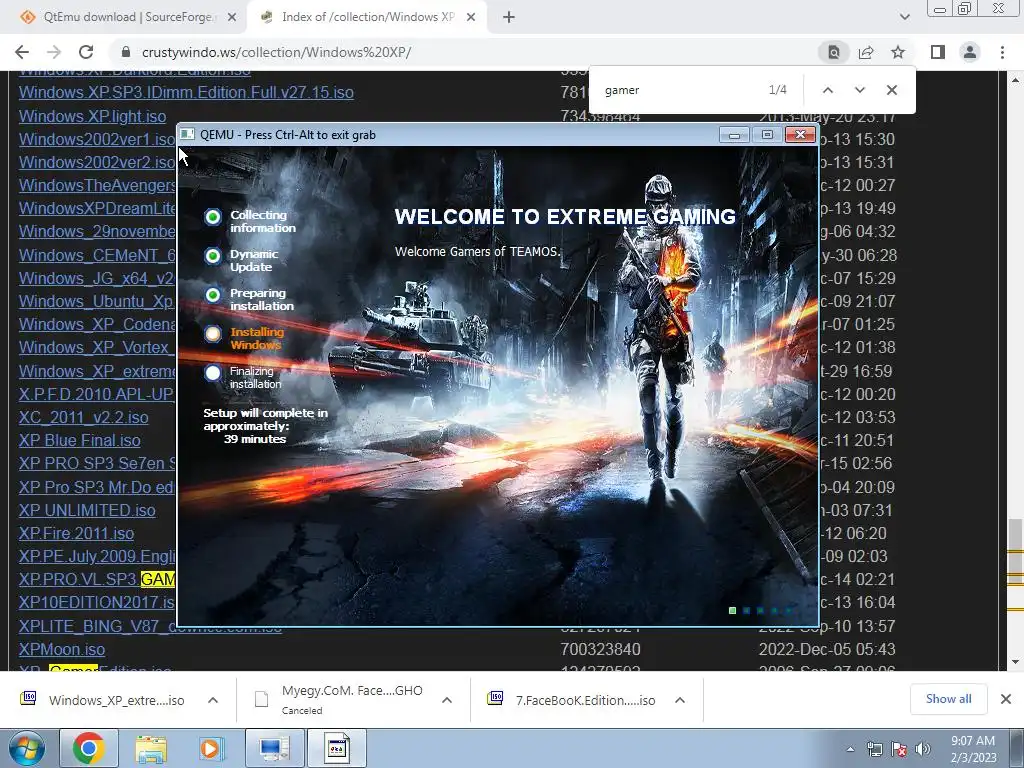The height and width of the screenshot is (768, 1024).
Task: Click the Chrome forward arrow
Action: (54, 52)
